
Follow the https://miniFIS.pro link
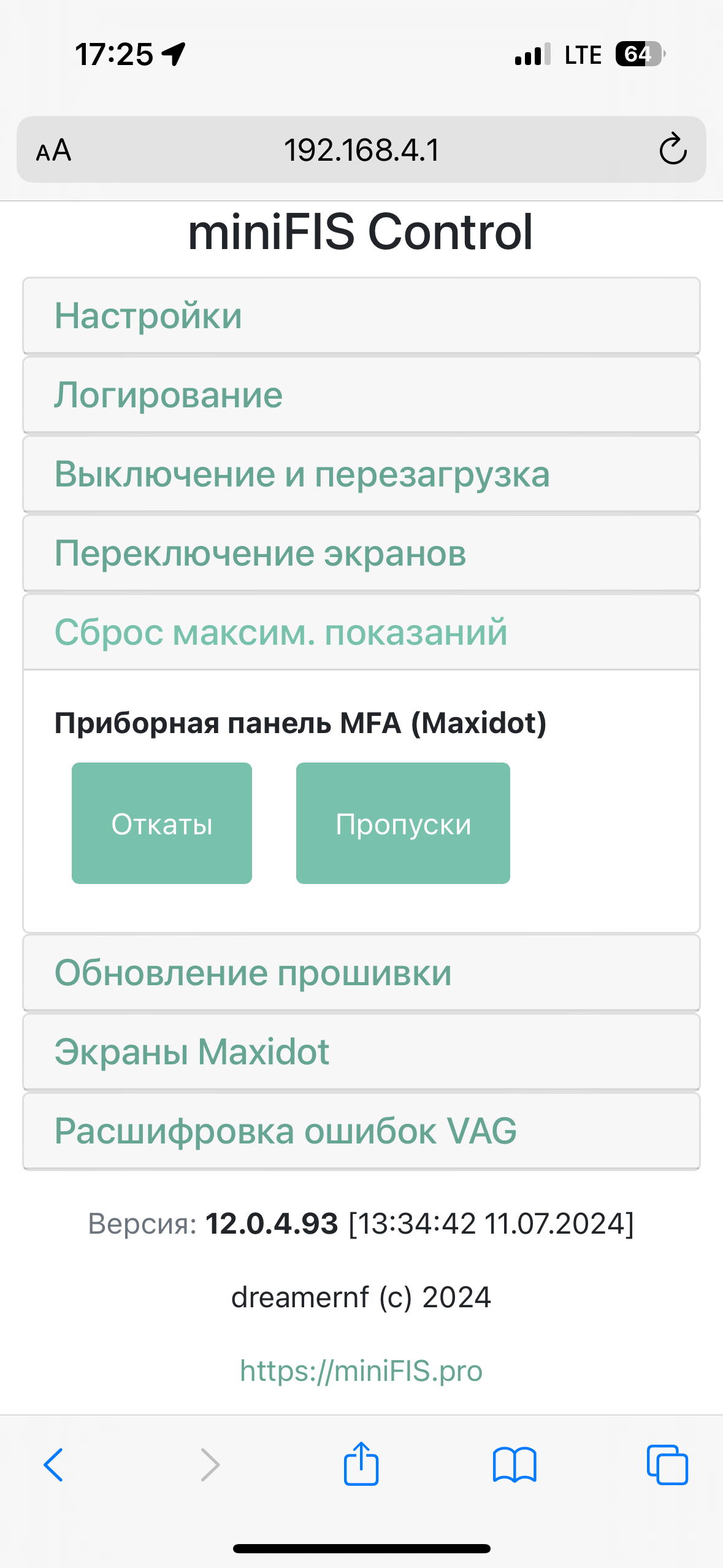(x=361, y=1370)
